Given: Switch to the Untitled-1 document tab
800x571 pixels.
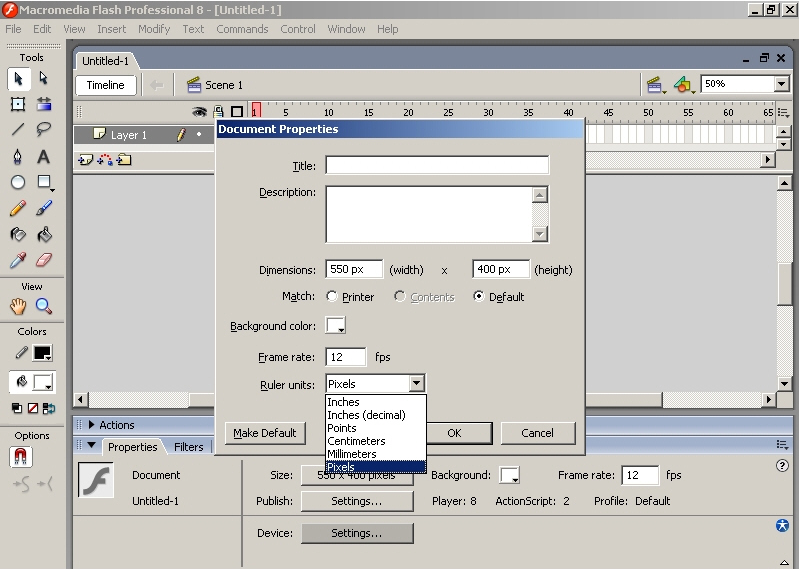Looking at the screenshot, I should click(106, 61).
